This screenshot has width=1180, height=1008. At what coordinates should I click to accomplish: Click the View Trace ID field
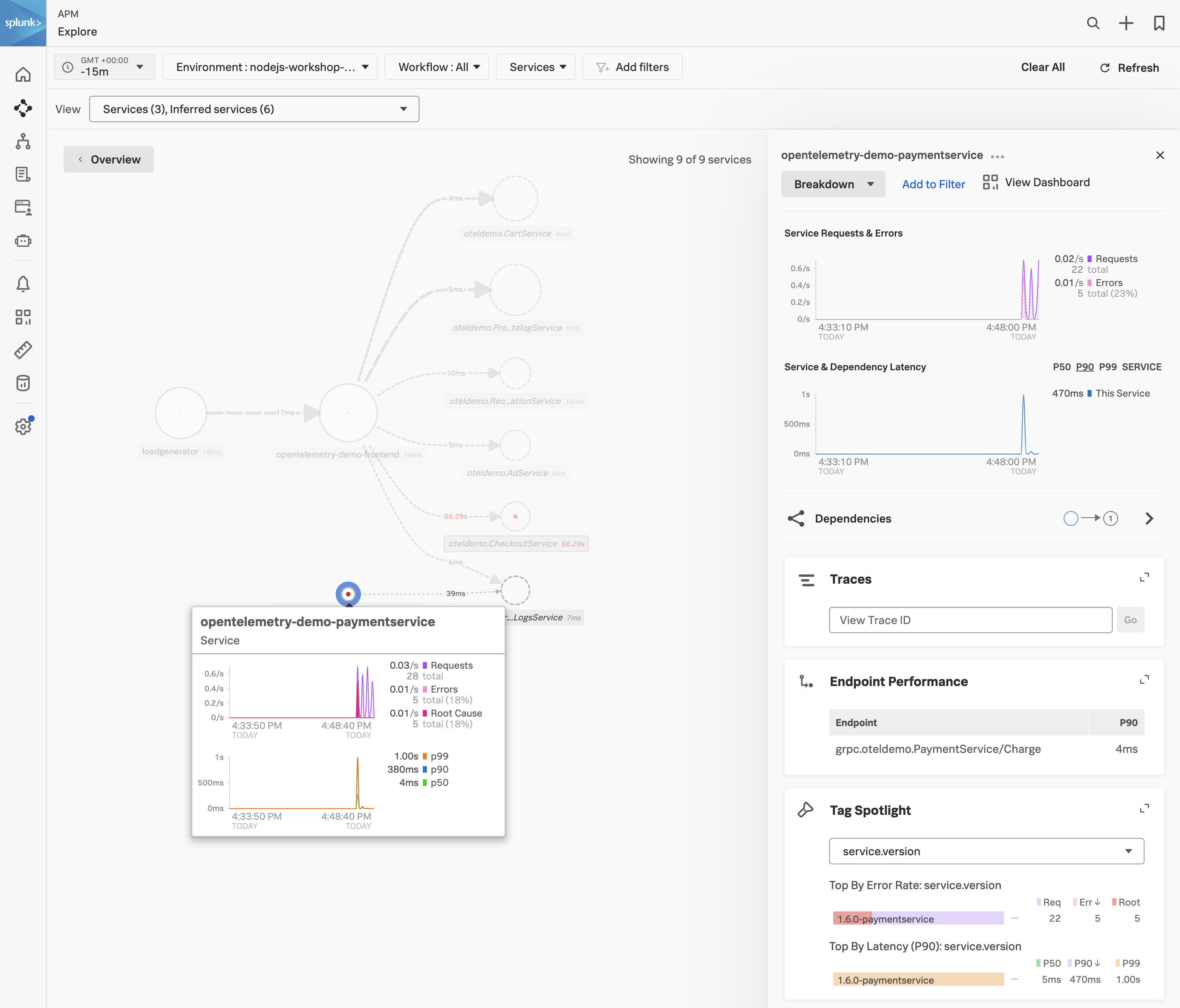tap(970, 620)
